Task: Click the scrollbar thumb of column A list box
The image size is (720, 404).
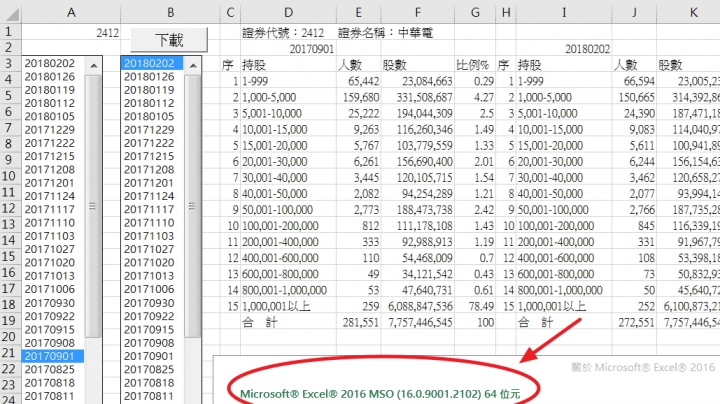Action: 93,206
